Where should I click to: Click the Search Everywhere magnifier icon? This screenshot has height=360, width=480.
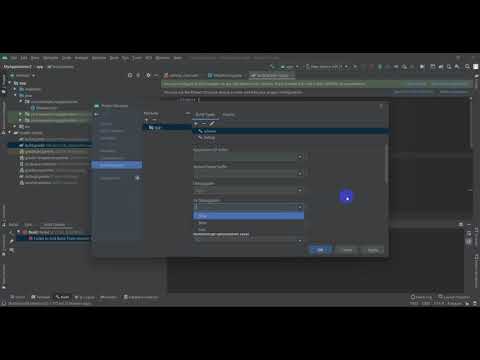[x=468, y=67]
